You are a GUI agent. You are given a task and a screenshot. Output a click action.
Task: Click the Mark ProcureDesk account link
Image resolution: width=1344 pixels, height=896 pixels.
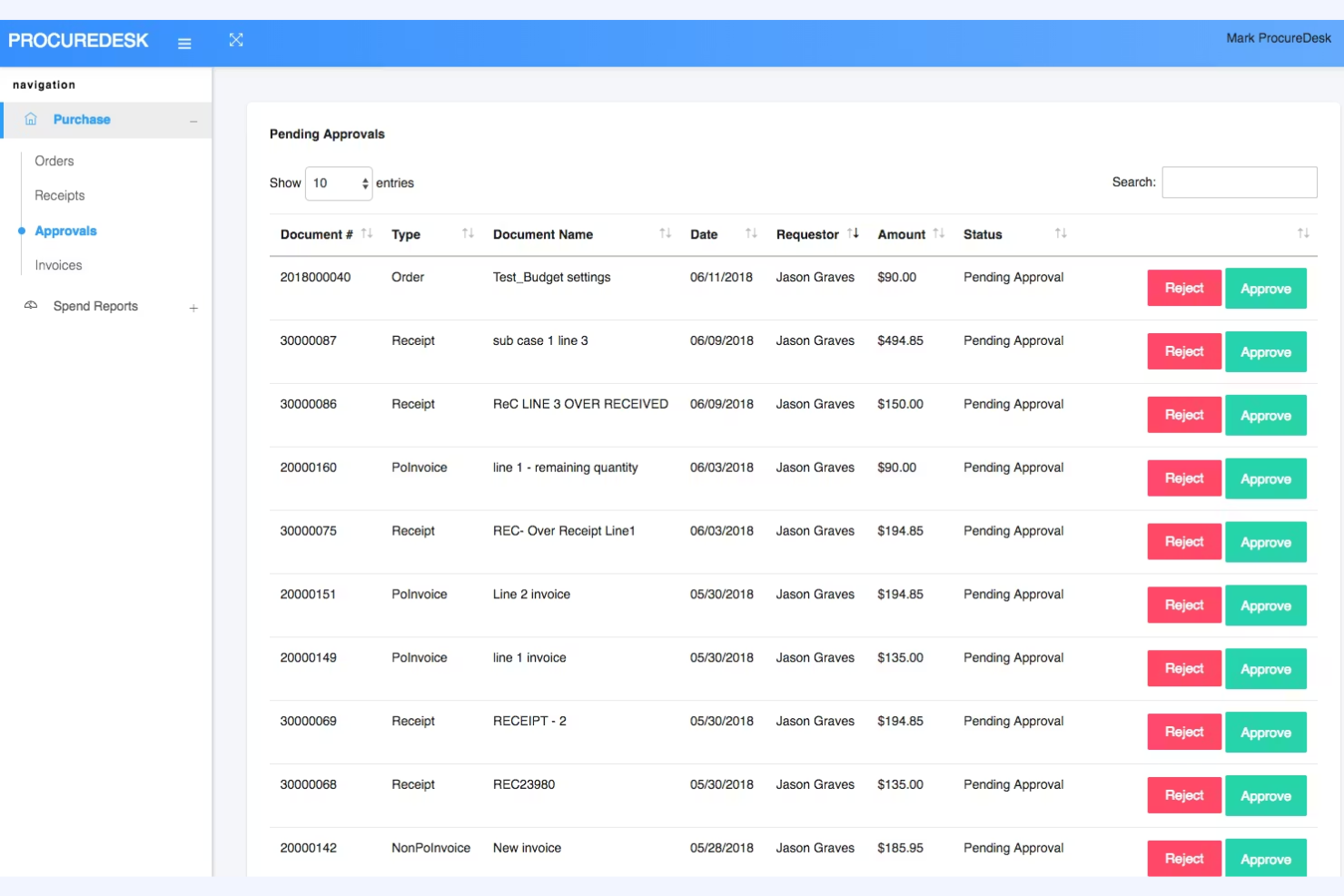tap(1278, 37)
